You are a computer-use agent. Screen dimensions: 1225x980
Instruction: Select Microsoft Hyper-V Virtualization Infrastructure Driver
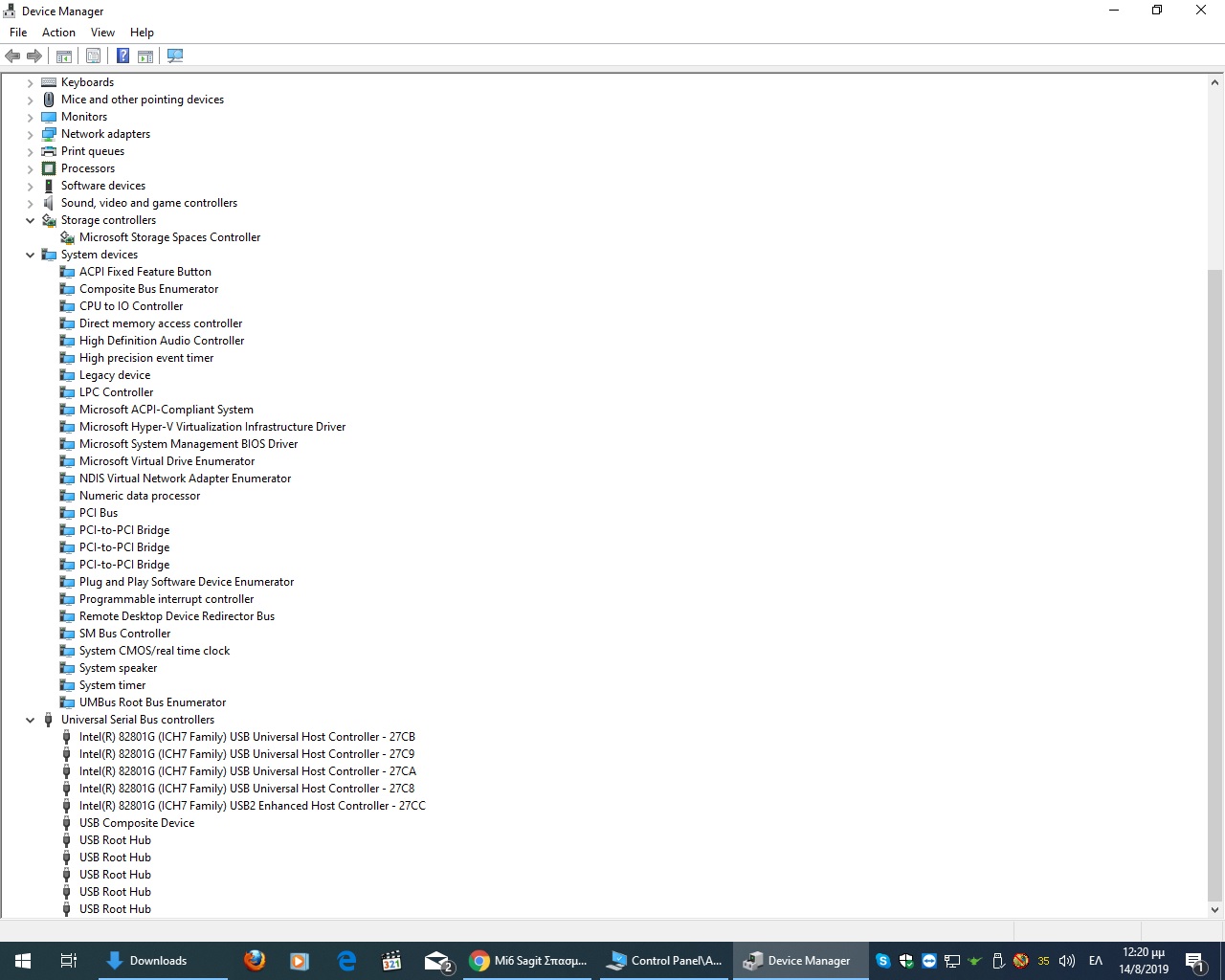(212, 427)
